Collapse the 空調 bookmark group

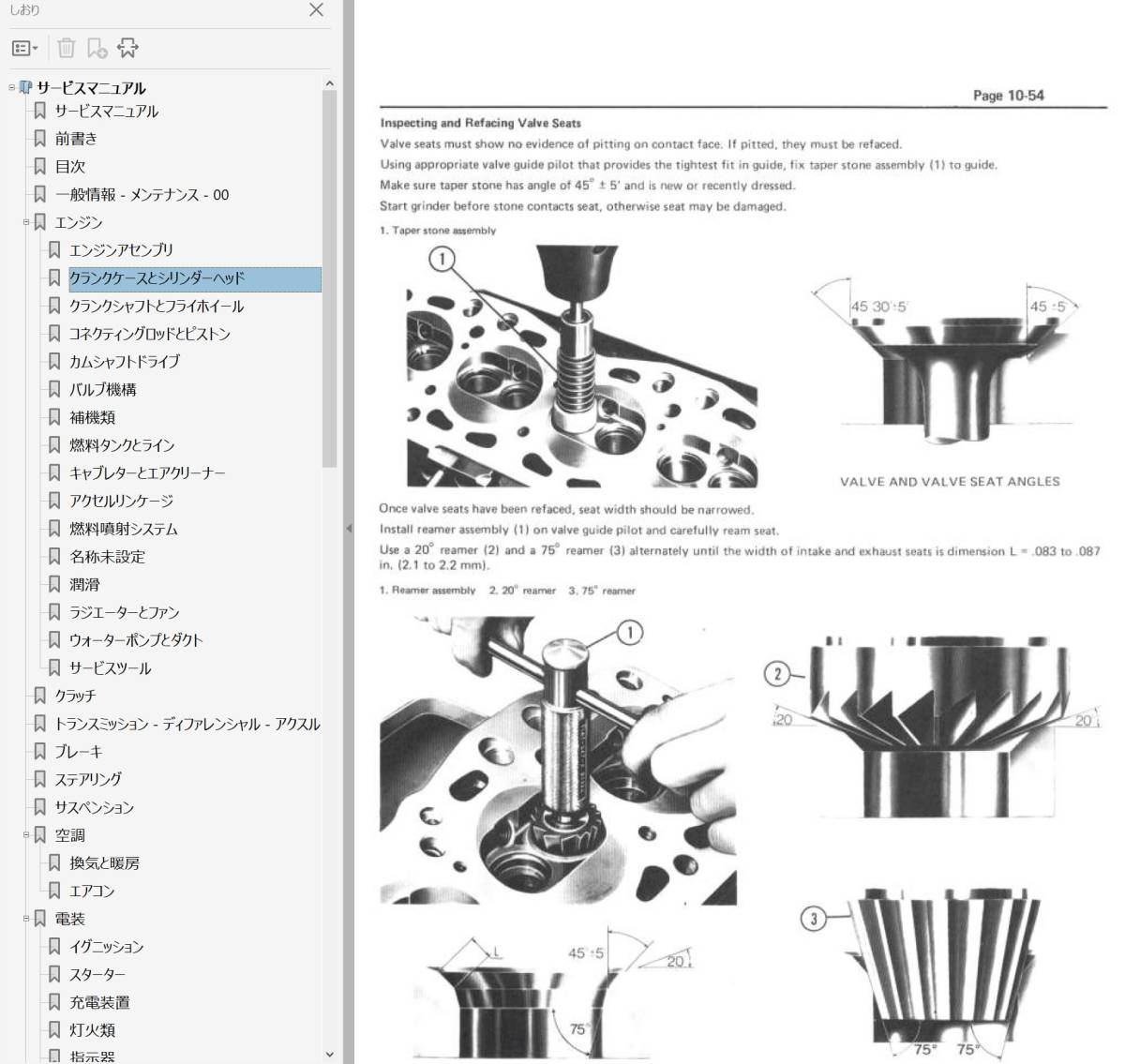tap(26, 834)
